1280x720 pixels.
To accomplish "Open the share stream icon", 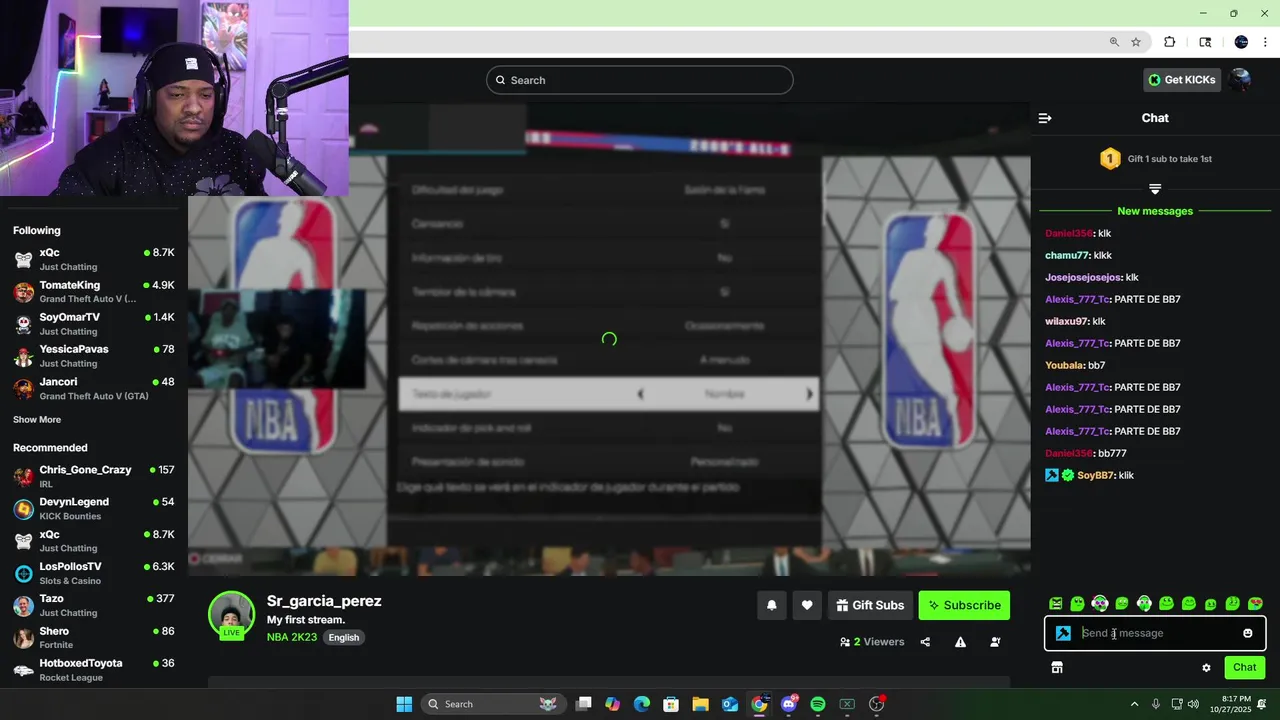I will point(925,642).
